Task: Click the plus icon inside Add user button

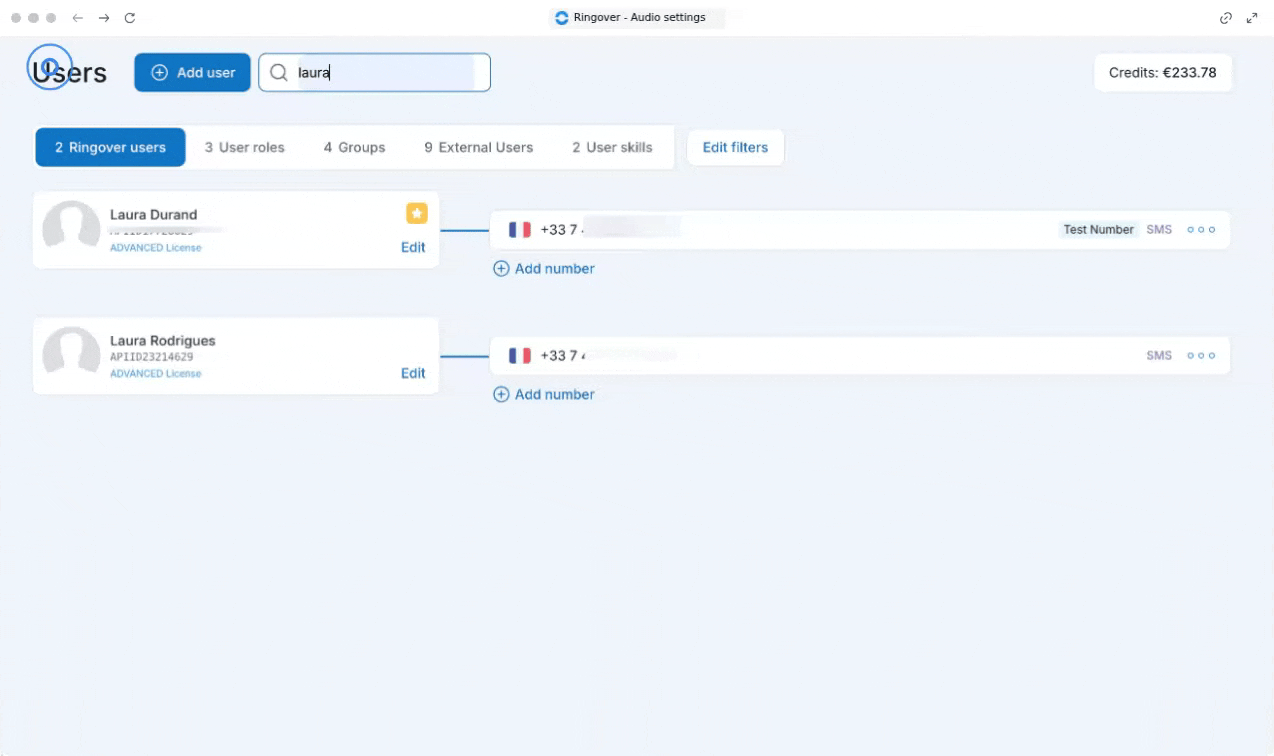Action: (159, 73)
